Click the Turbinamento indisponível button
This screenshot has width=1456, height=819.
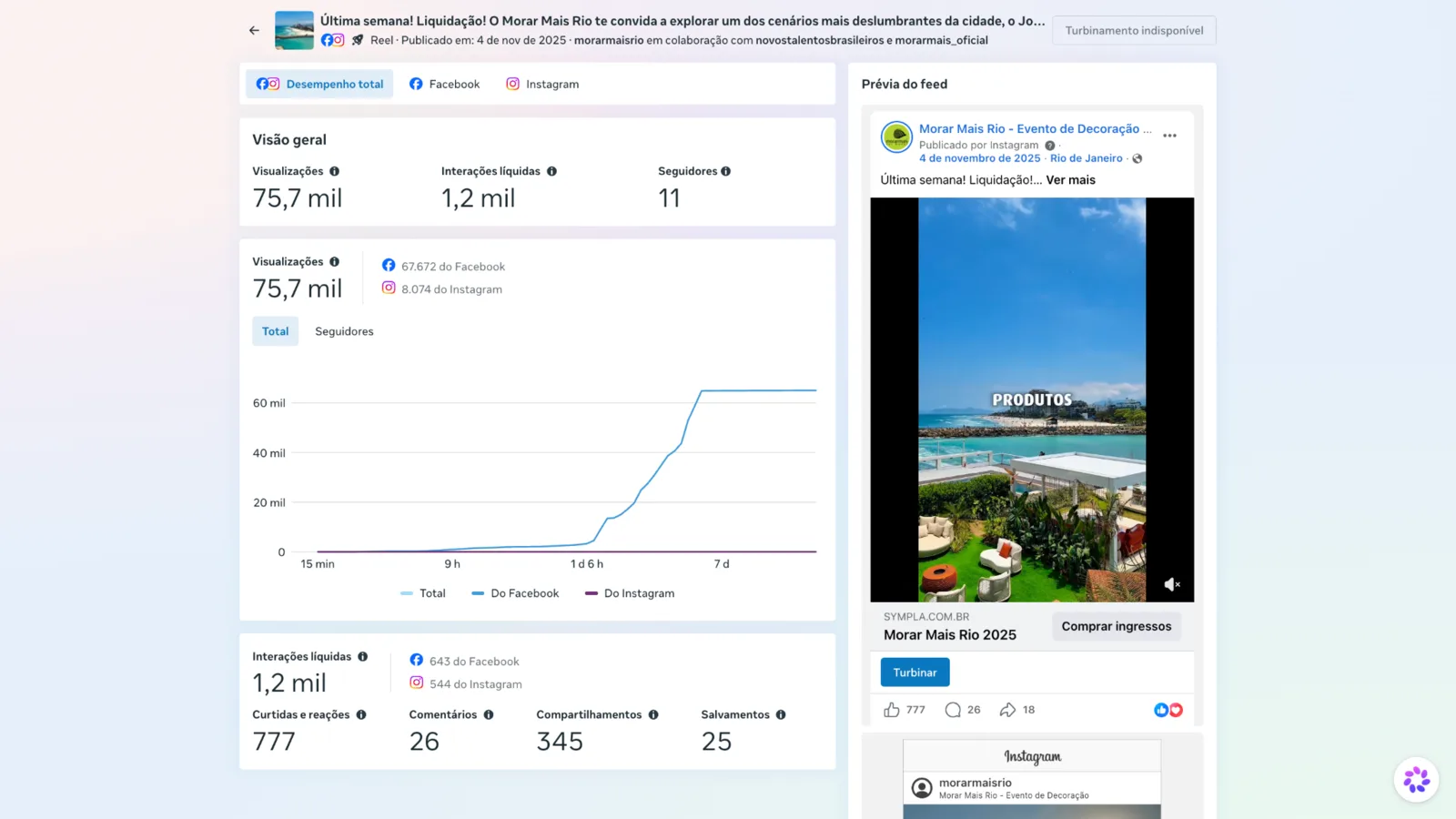tap(1134, 30)
